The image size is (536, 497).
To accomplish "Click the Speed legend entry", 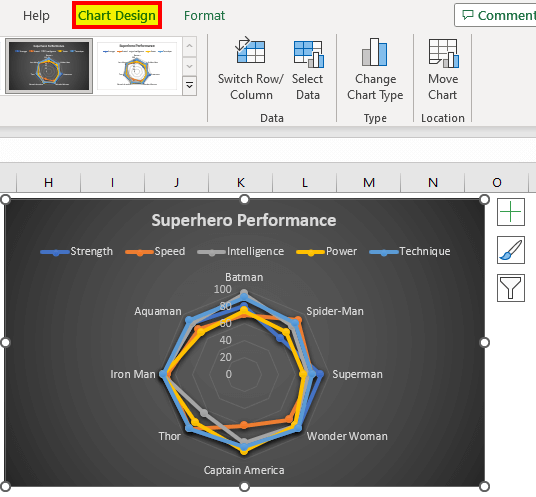I will tap(156, 252).
